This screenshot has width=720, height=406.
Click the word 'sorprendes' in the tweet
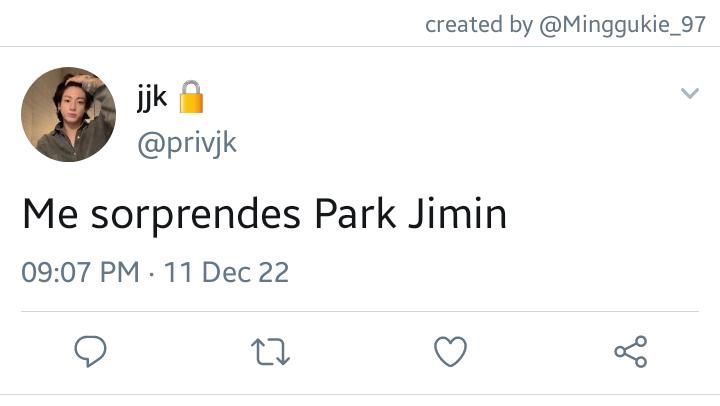tap(196, 216)
